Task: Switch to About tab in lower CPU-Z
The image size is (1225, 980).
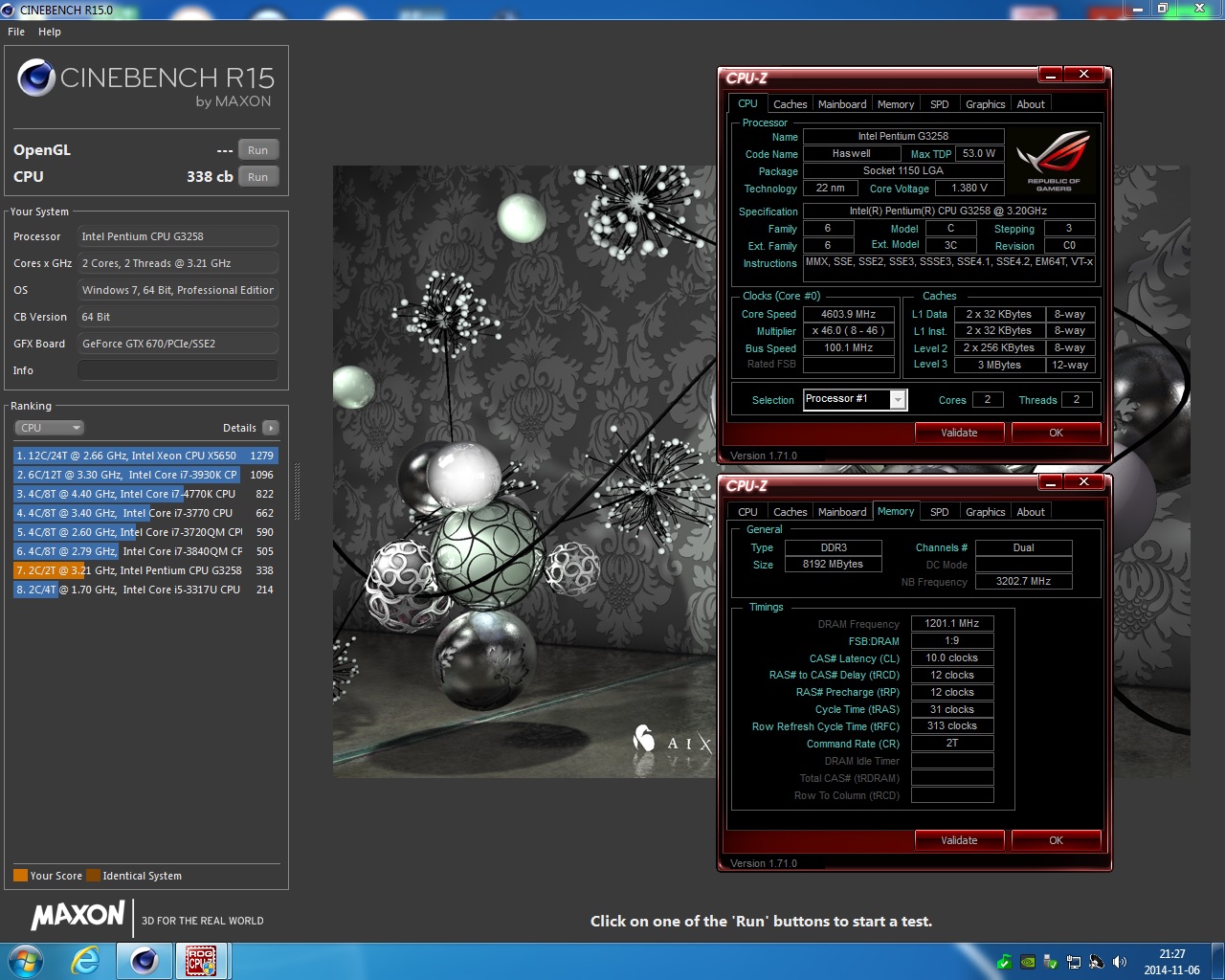Action: point(1031,512)
